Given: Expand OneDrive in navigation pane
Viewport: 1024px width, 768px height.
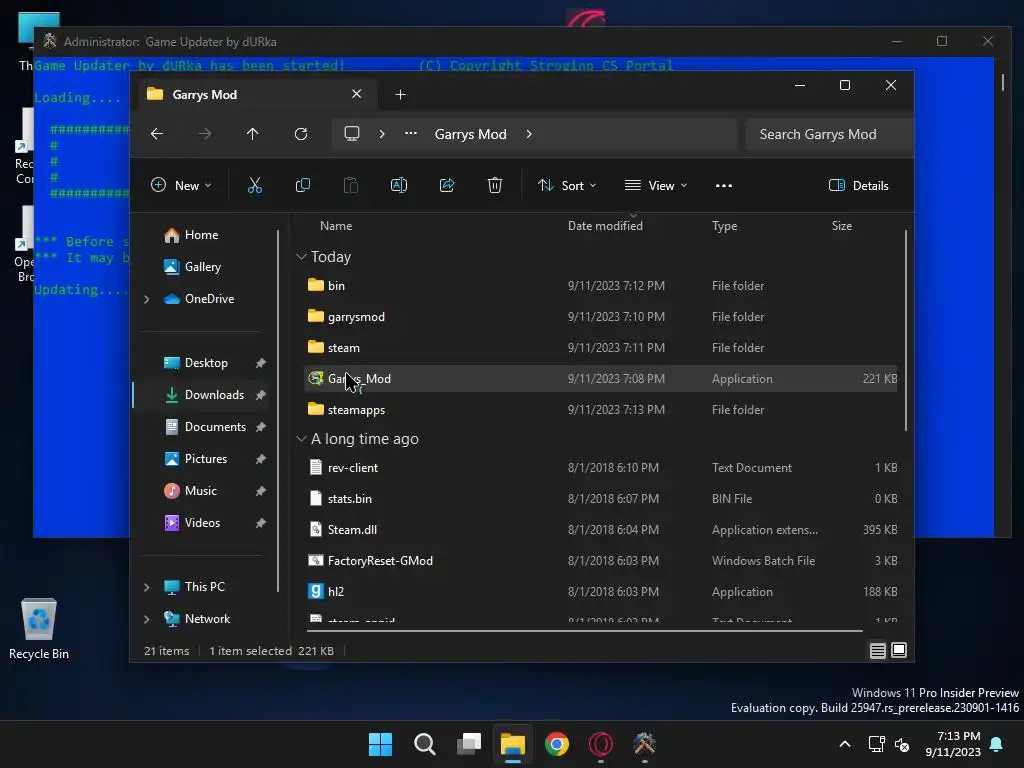Looking at the screenshot, I should point(146,299).
